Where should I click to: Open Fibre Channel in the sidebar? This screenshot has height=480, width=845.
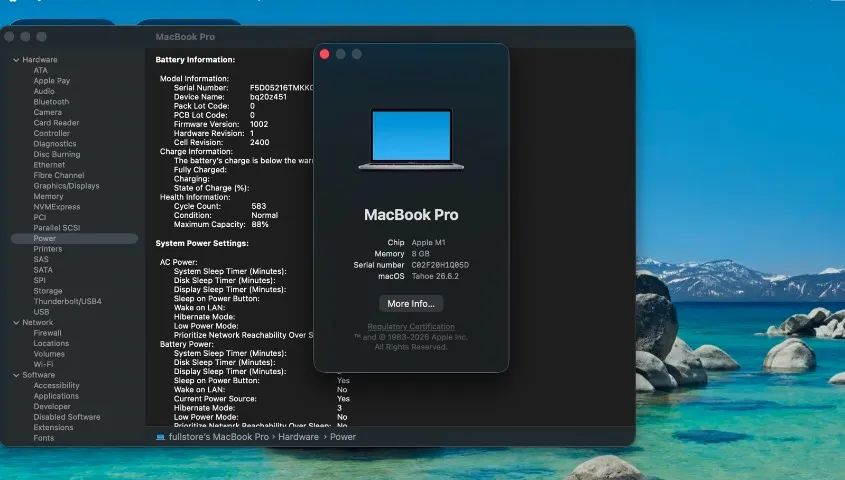click(x=59, y=175)
